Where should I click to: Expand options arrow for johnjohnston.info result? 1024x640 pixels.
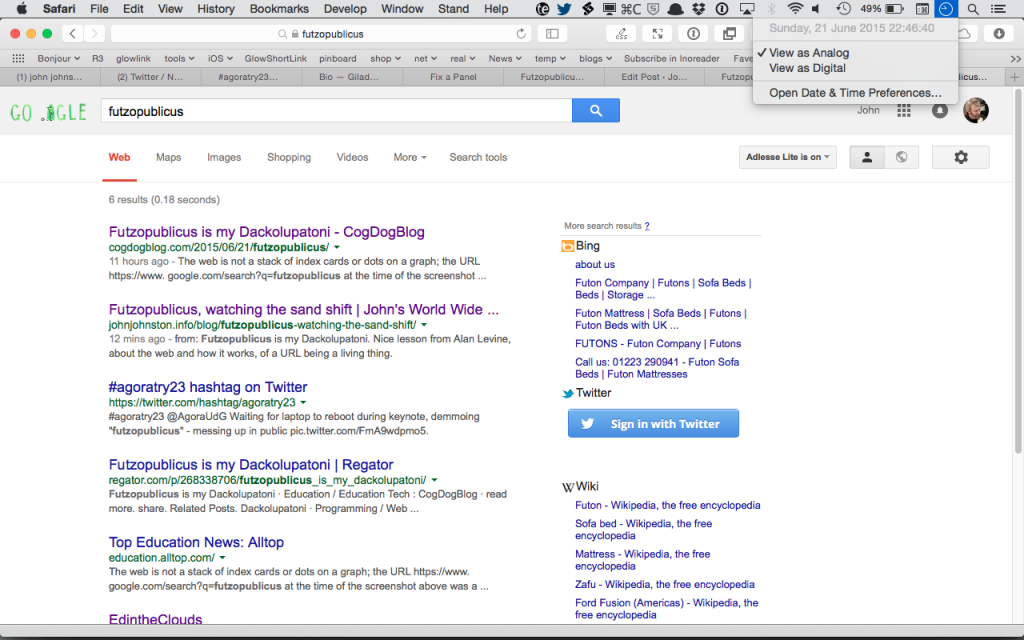pos(424,325)
